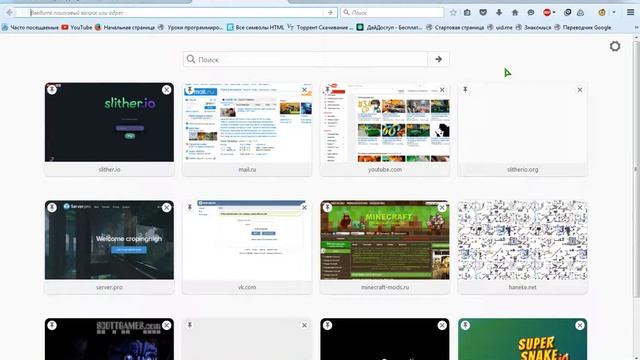The image size is (640, 360).
Task: Remove the server.pro tile
Action: [x=167, y=207]
